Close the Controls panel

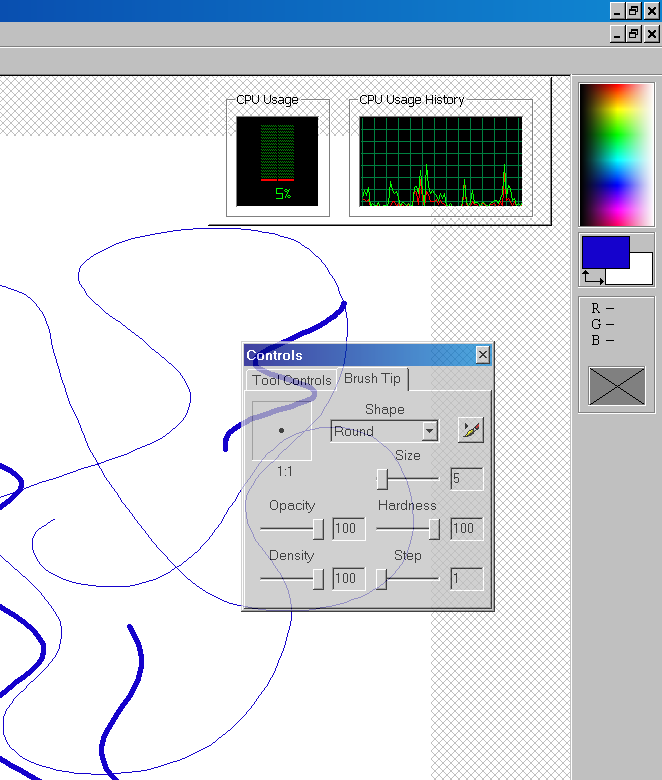tap(482, 355)
